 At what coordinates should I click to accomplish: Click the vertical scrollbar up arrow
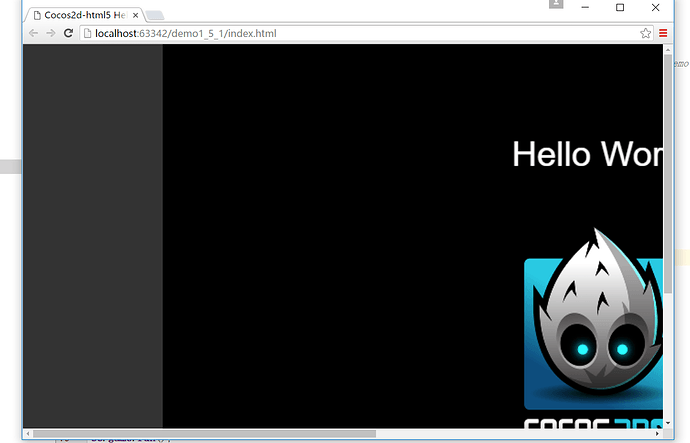click(x=668, y=50)
